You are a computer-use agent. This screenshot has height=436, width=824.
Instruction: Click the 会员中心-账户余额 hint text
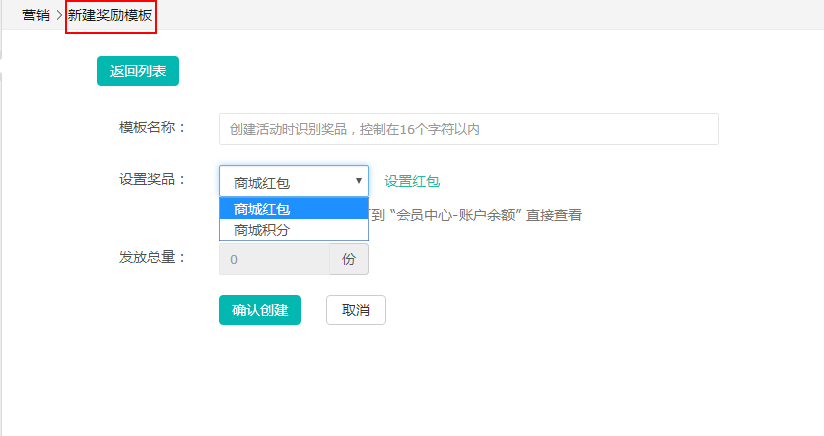(476, 214)
